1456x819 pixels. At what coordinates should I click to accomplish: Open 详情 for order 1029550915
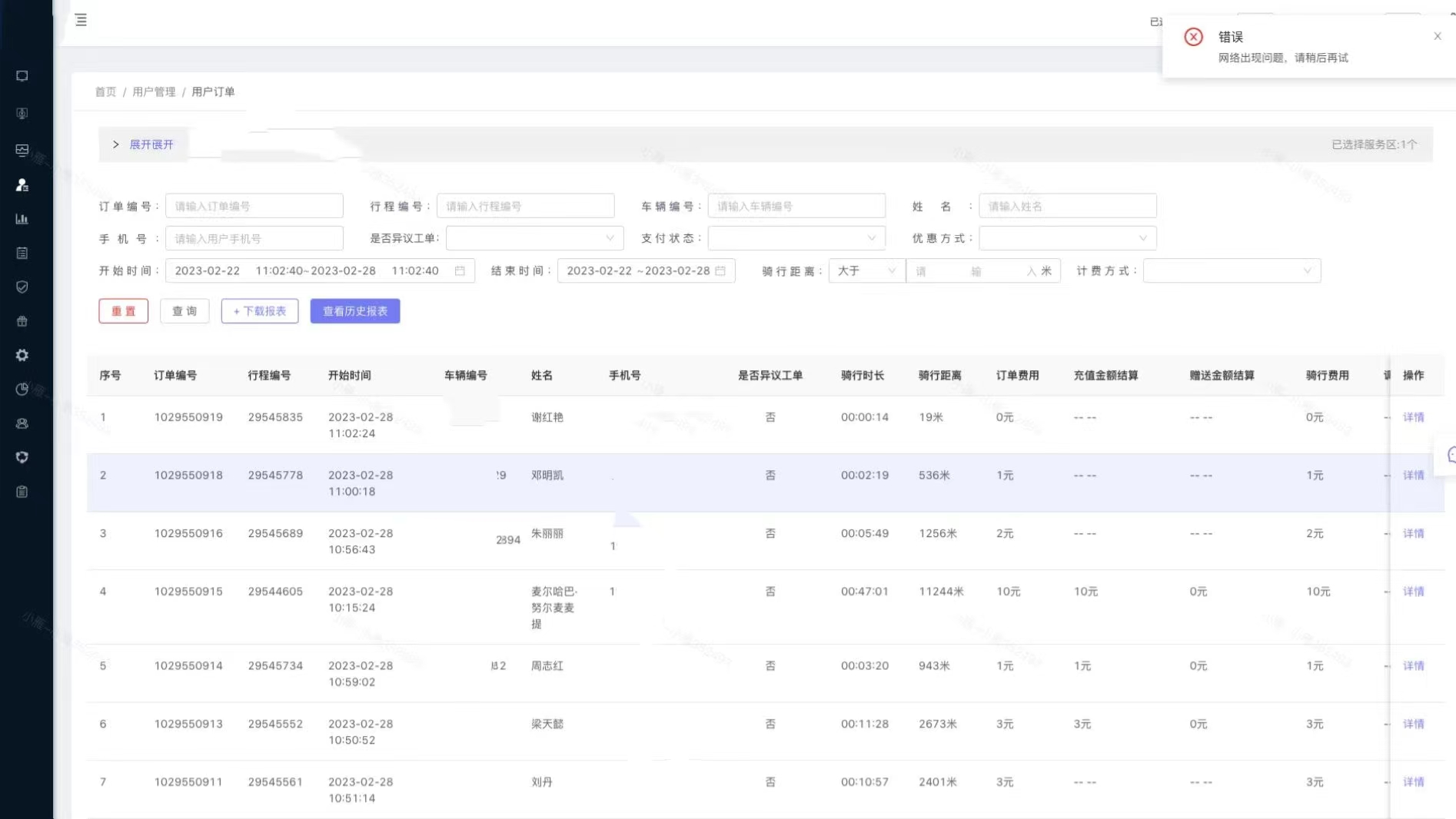(x=1413, y=592)
